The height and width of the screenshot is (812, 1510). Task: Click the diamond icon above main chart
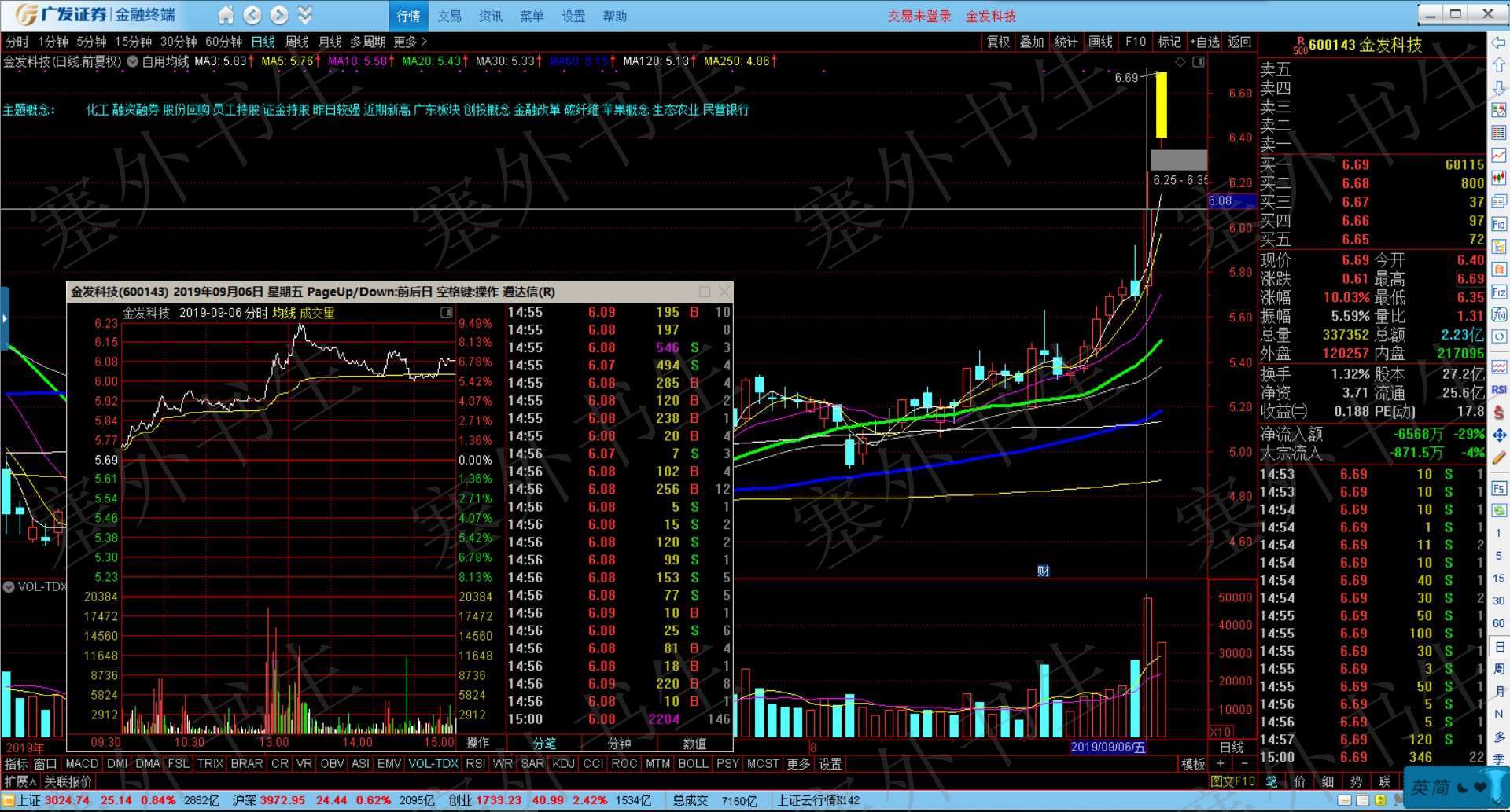point(1180,62)
